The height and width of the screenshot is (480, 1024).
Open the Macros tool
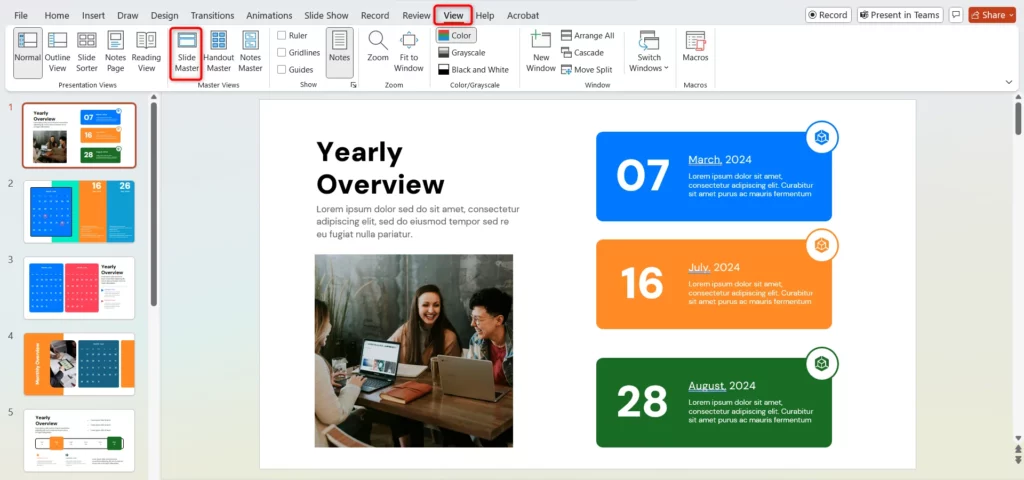[695, 52]
